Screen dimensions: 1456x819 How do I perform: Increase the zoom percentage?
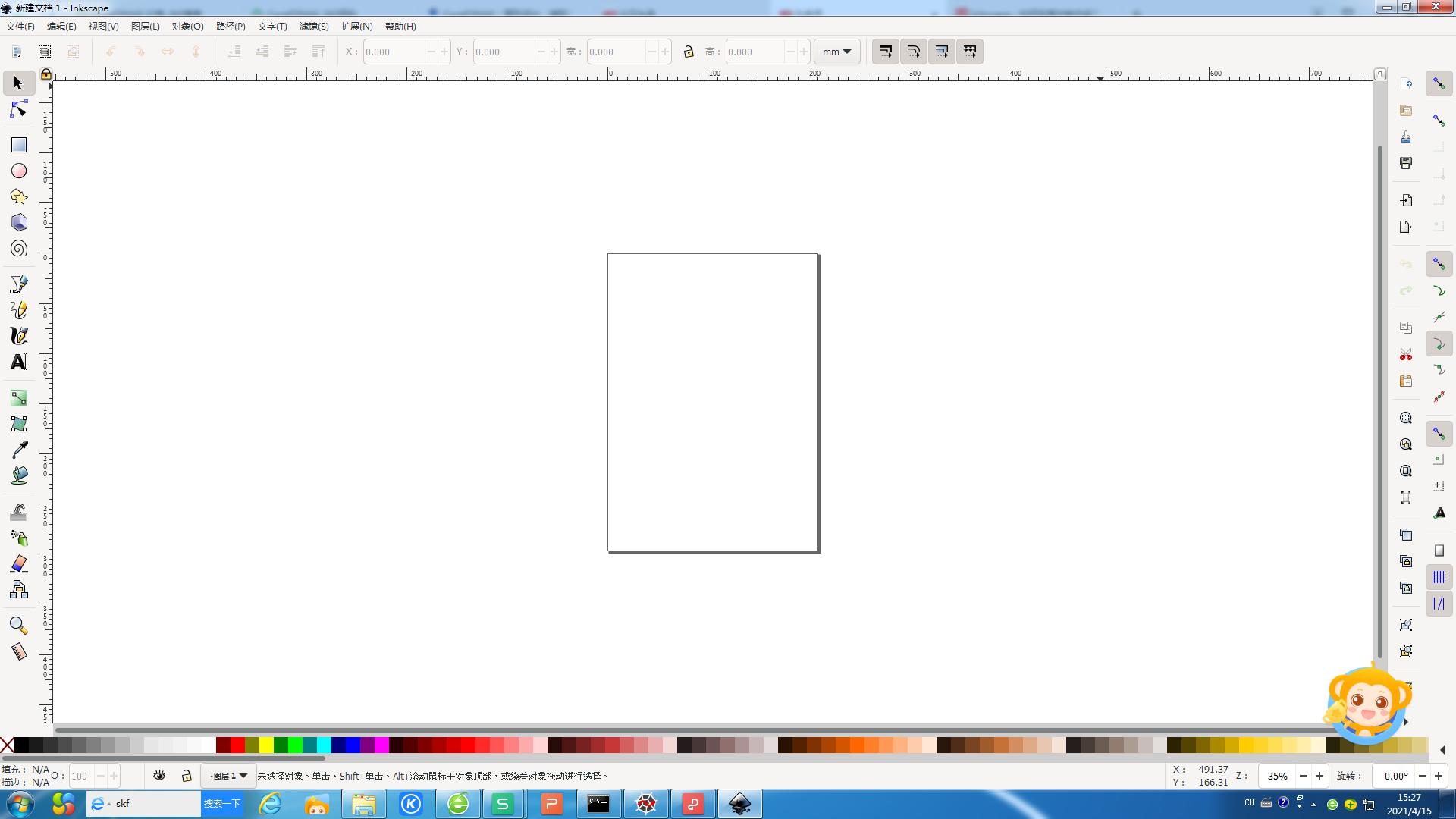(1319, 775)
